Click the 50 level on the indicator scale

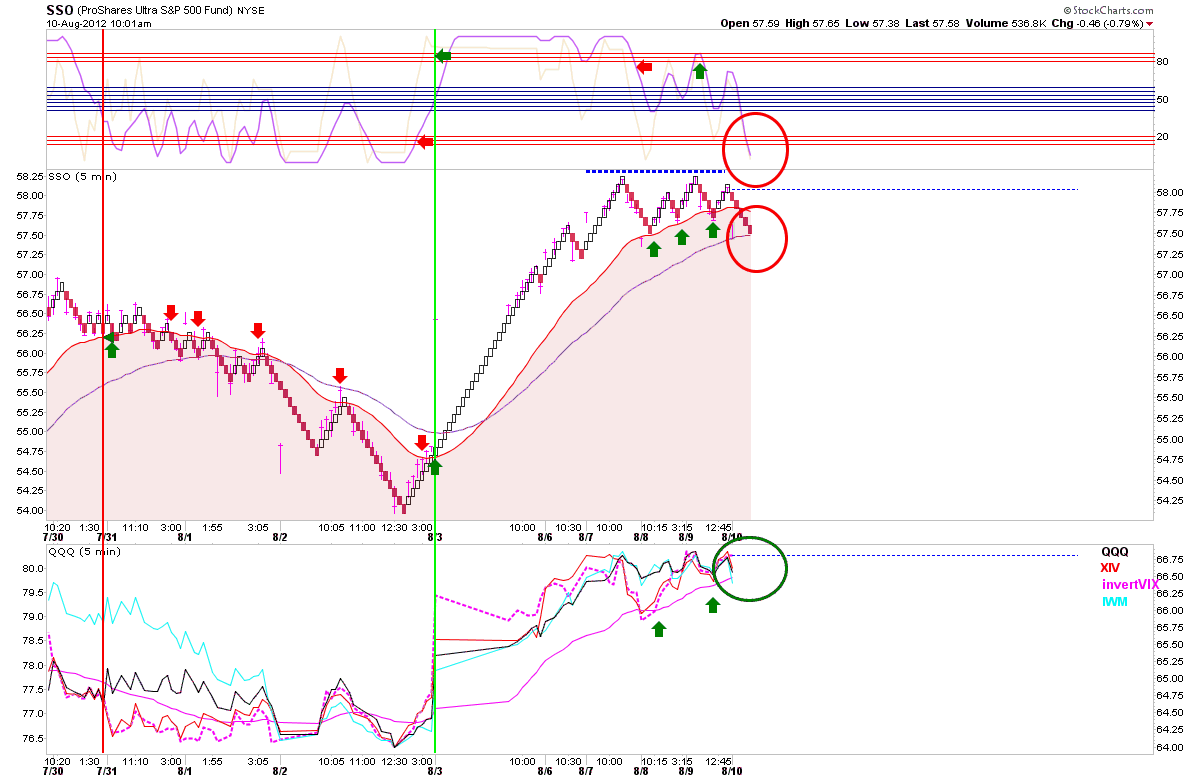tap(1163, 100)
